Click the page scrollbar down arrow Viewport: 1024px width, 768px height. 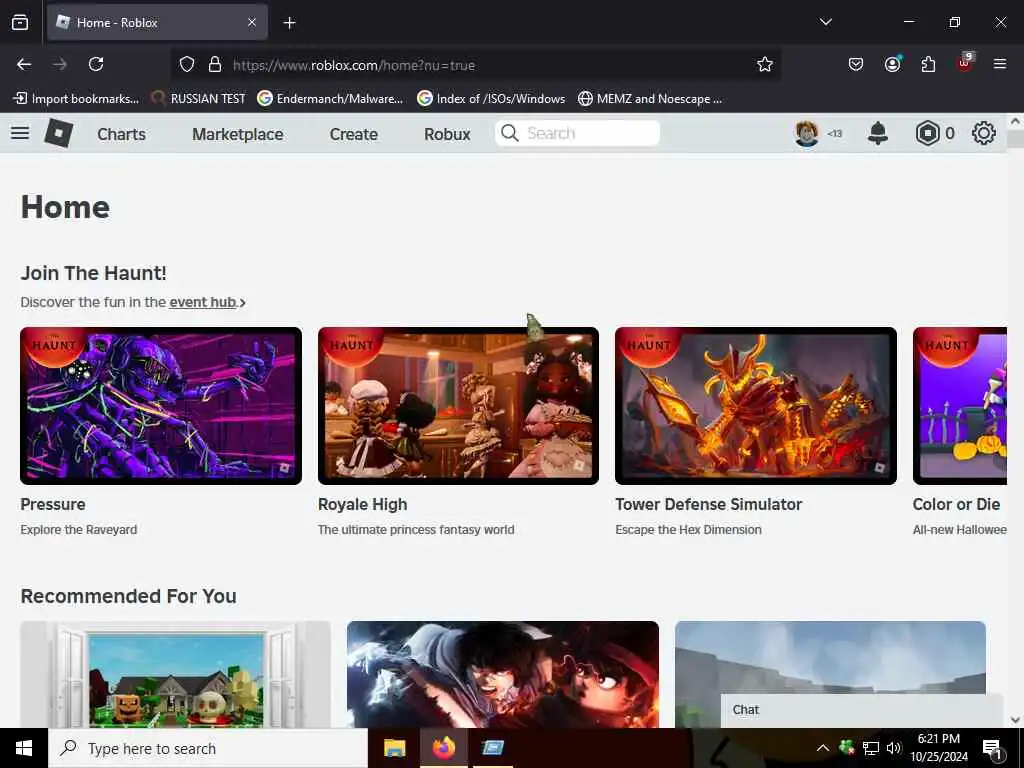pos(1015,720)
